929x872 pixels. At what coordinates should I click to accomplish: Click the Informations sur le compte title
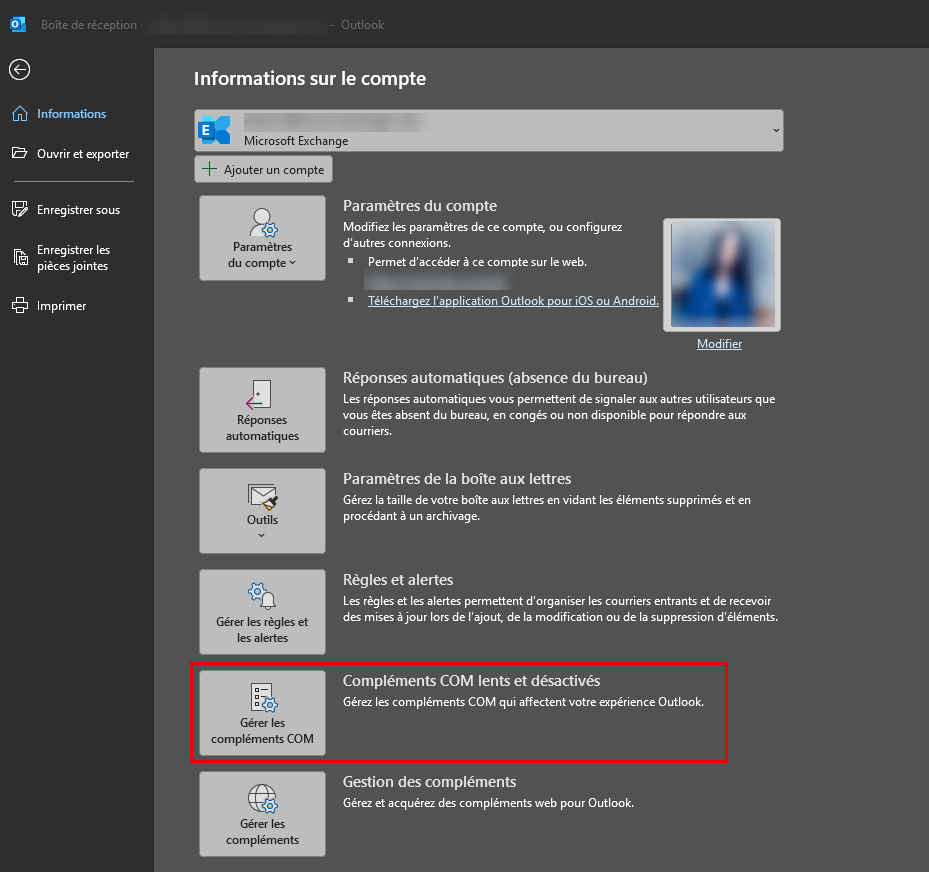tap(310, 78)
